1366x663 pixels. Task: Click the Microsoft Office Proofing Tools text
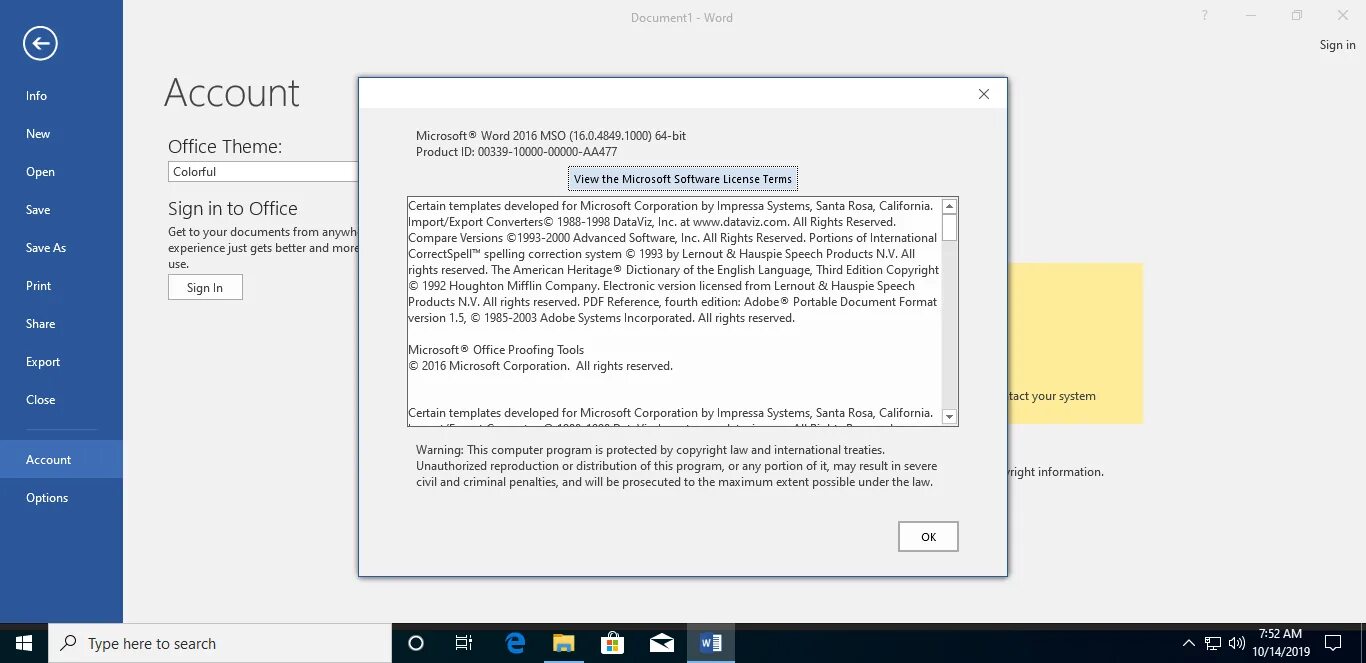(496, 350)
